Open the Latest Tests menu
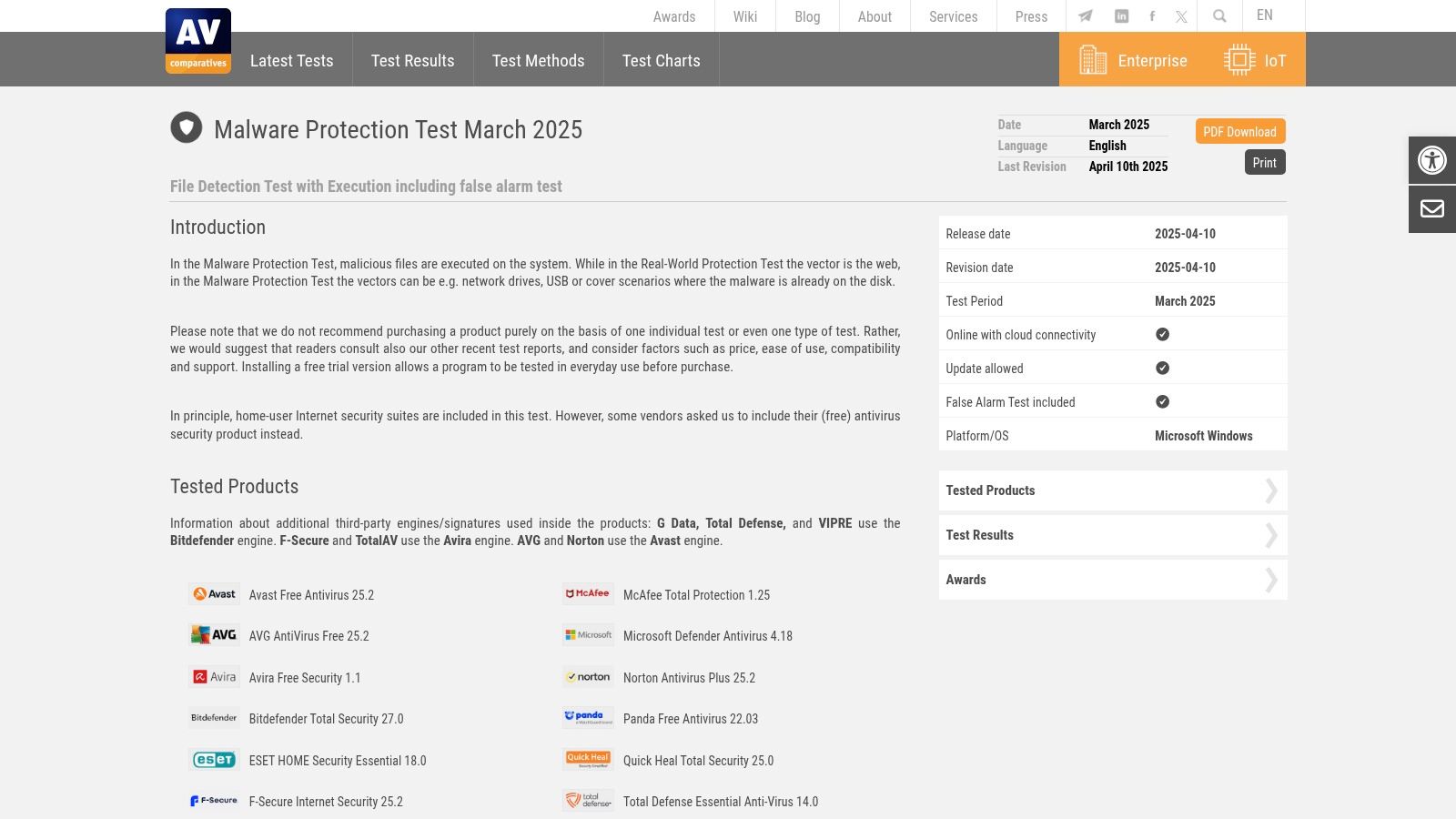 (x=291, y=61)
